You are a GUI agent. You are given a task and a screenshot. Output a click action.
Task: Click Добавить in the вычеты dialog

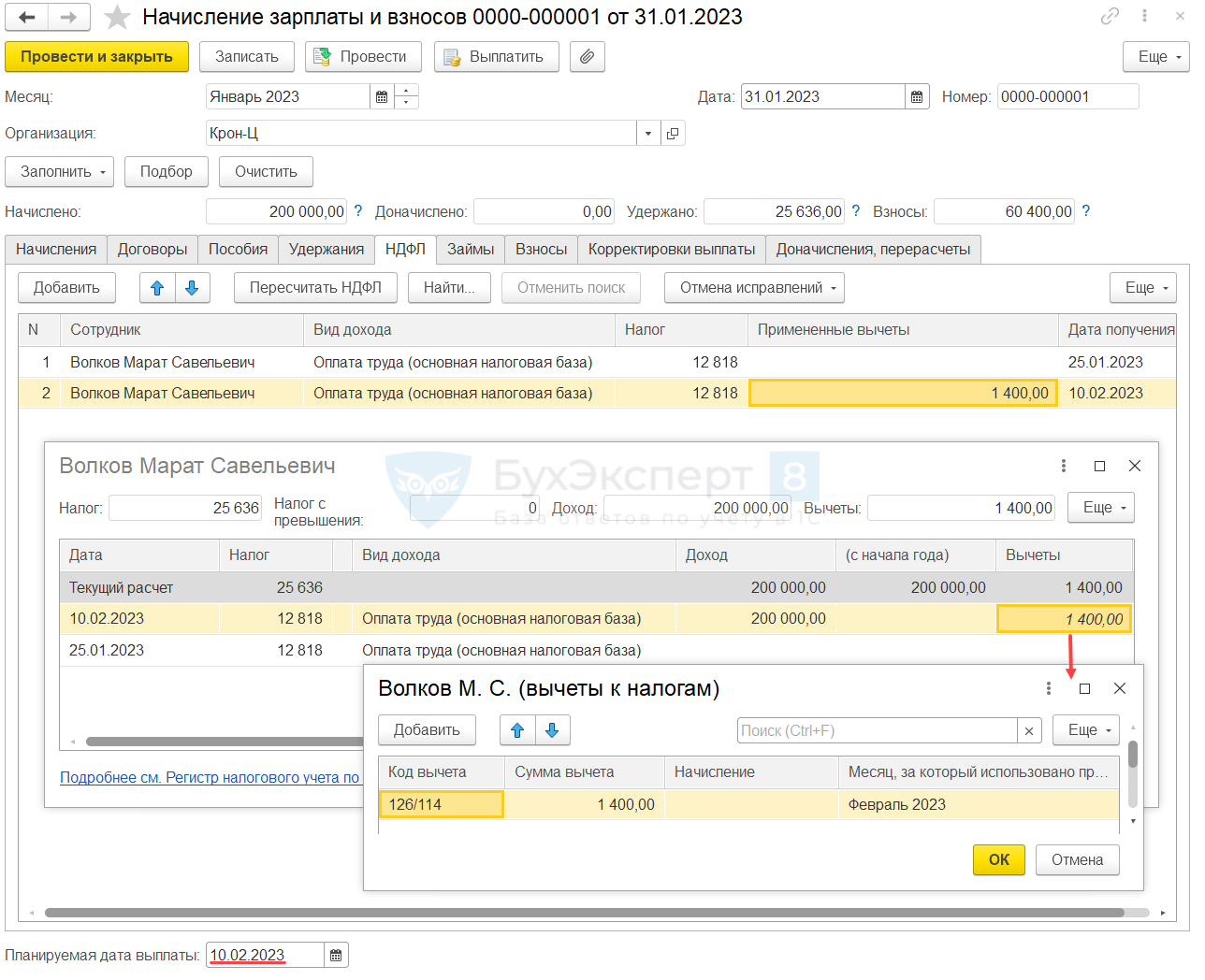click(x=427, y=730)
